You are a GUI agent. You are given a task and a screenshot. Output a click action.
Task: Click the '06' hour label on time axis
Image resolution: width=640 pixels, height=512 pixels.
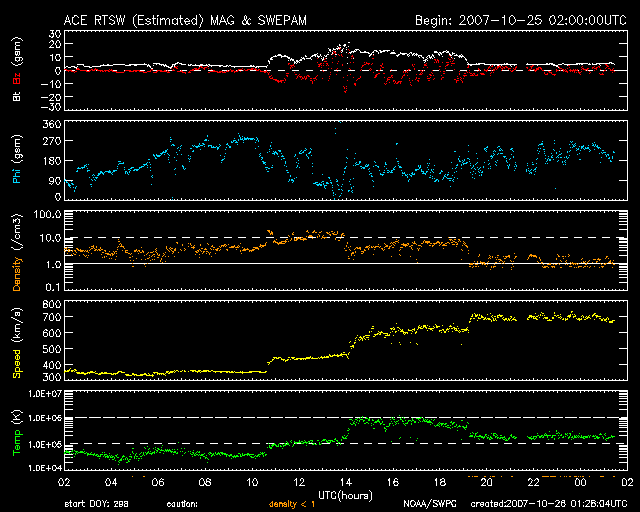point(158,482)
